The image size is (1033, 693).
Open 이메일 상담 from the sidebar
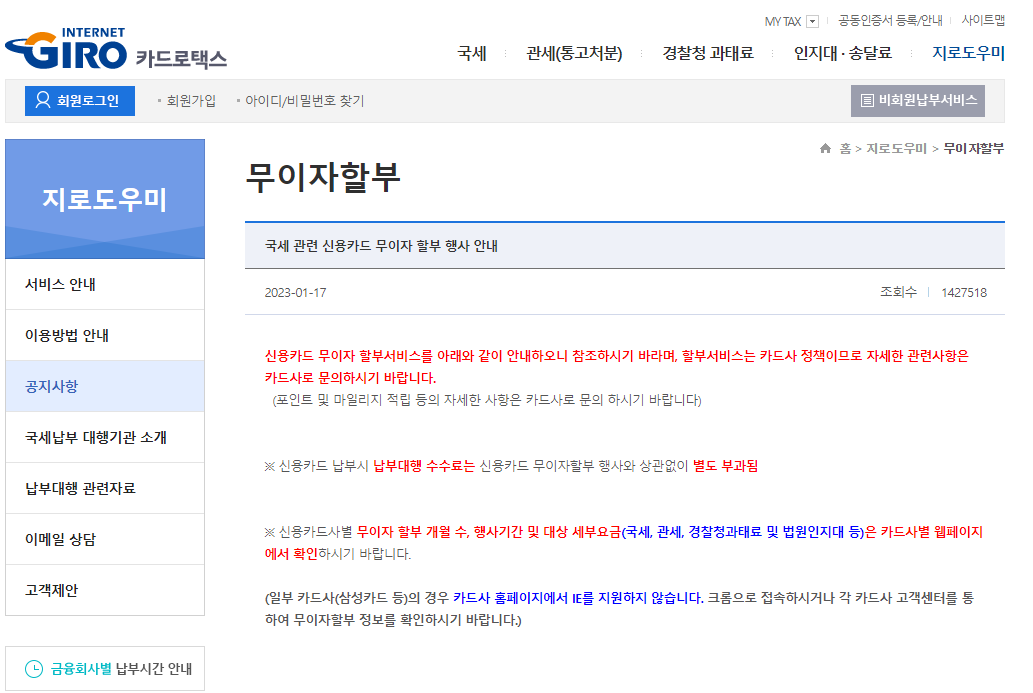click(x=105, y=539)
